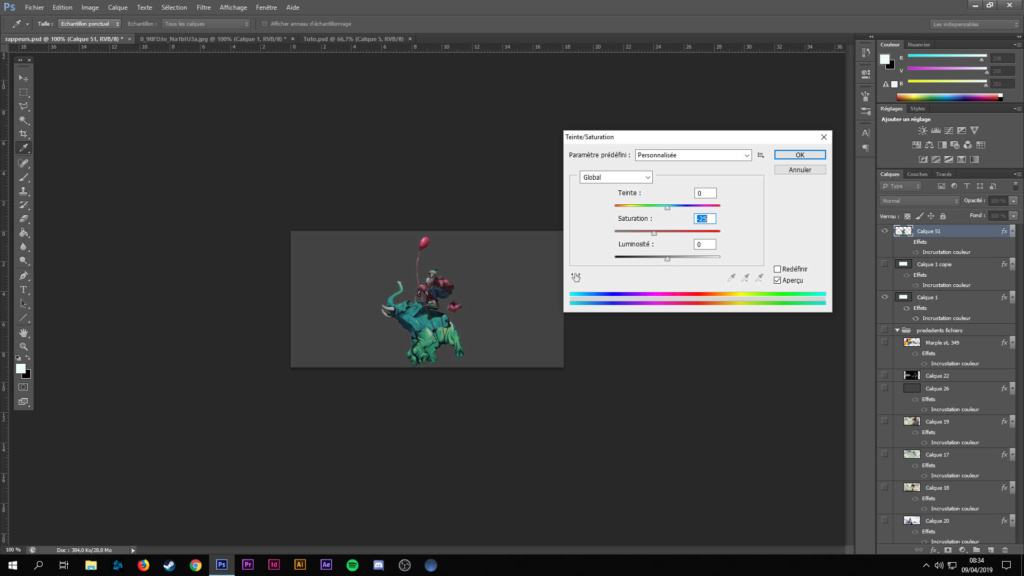This screenshot has height=576, width=1024.
Task: Switch to the Couches tab
Action: pos(917,174)
